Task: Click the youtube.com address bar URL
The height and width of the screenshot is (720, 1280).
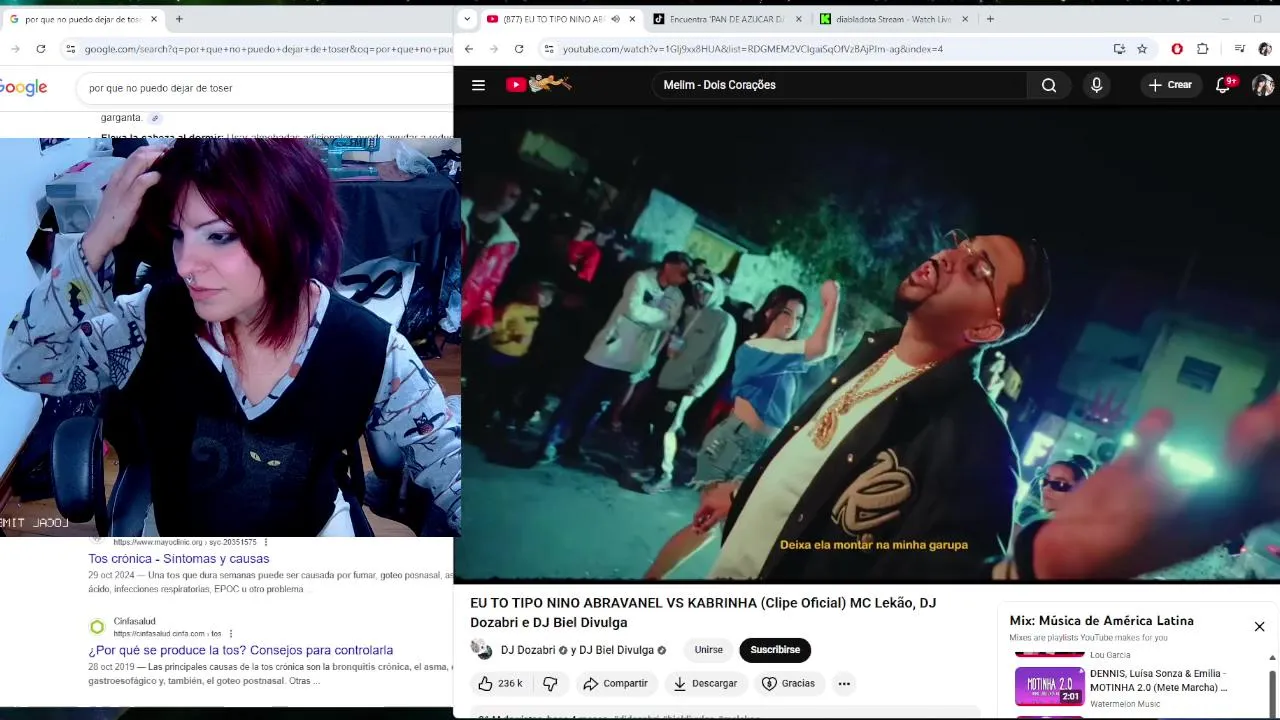Action: [752, 49]
